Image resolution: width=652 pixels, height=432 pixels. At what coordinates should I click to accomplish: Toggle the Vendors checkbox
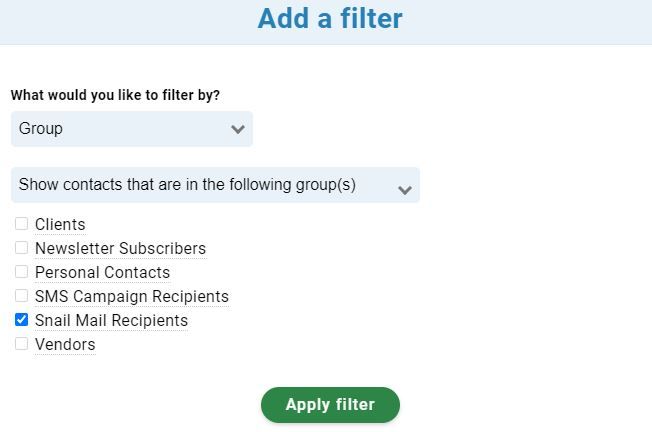[21, 344]
